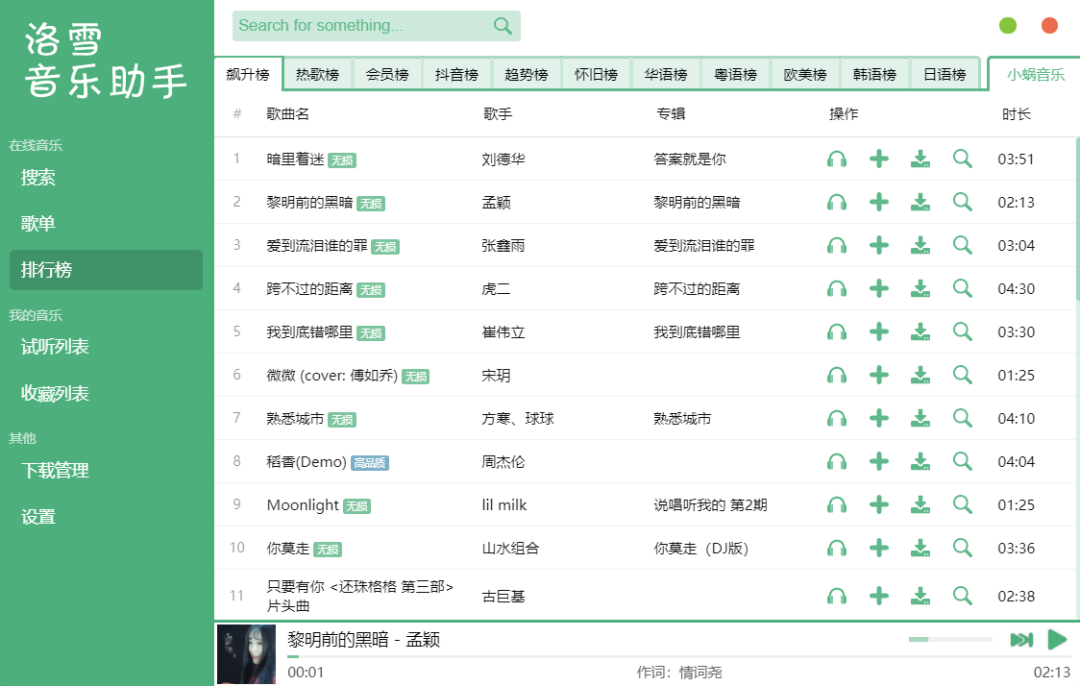
Task: Click the magnifier icon for 爱到流泪谁的罪
Action: click(962, 246)
